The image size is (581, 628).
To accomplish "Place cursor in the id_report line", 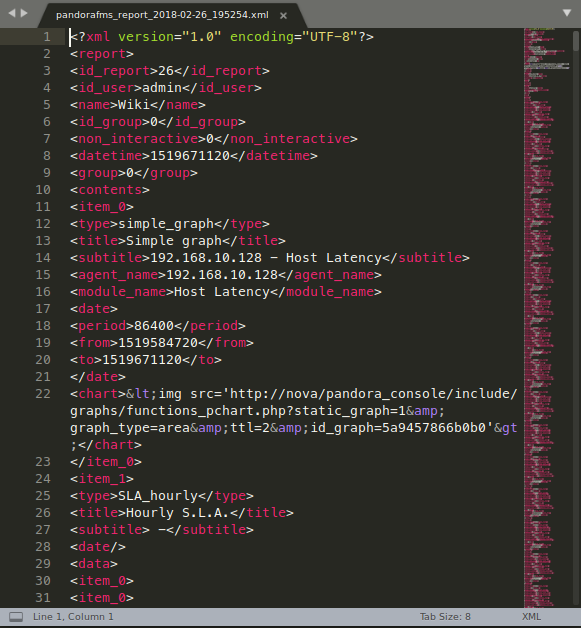I will click(170, 71).
